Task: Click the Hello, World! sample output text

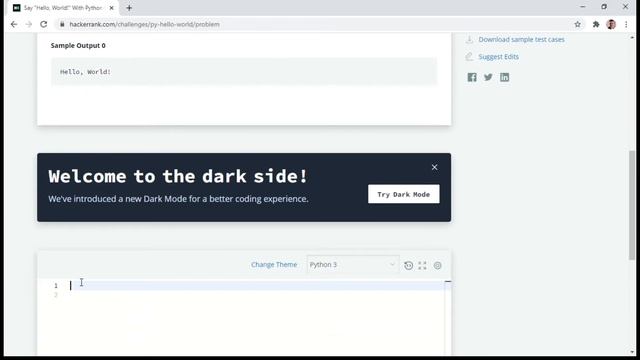Action: tap(85, 72)
